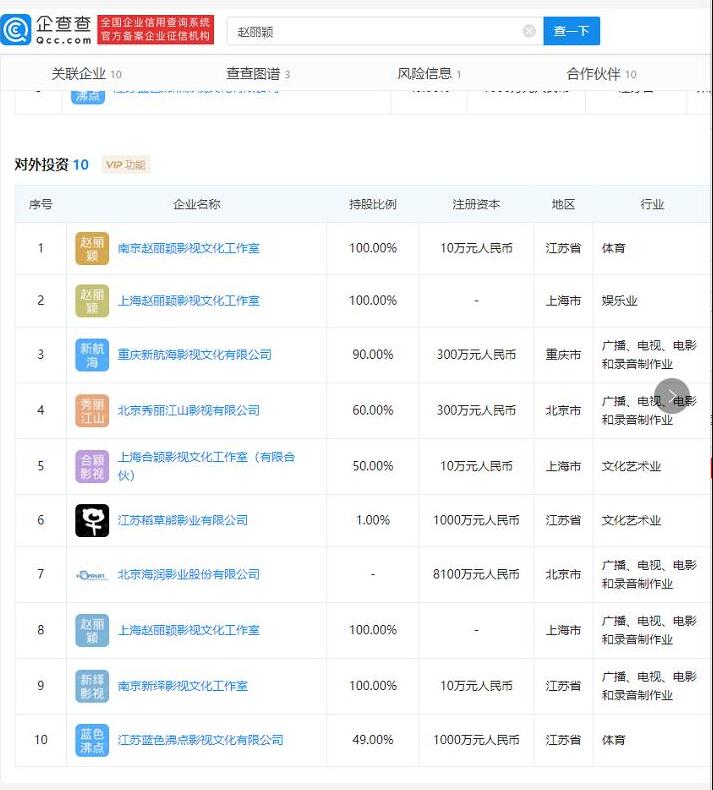The image size is (713, 790).
Task: Click the 50.00% shareholding cell
Action: click(x=373, y=466)
